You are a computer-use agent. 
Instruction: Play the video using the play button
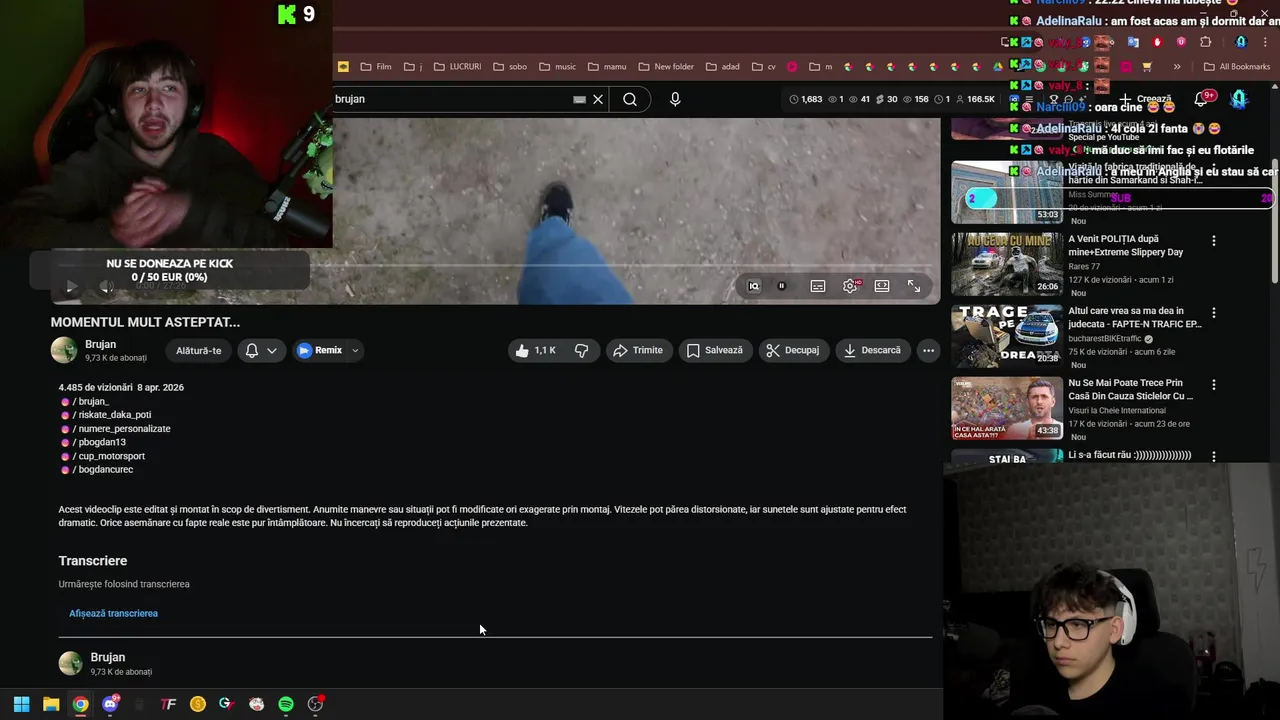(71, 287)
